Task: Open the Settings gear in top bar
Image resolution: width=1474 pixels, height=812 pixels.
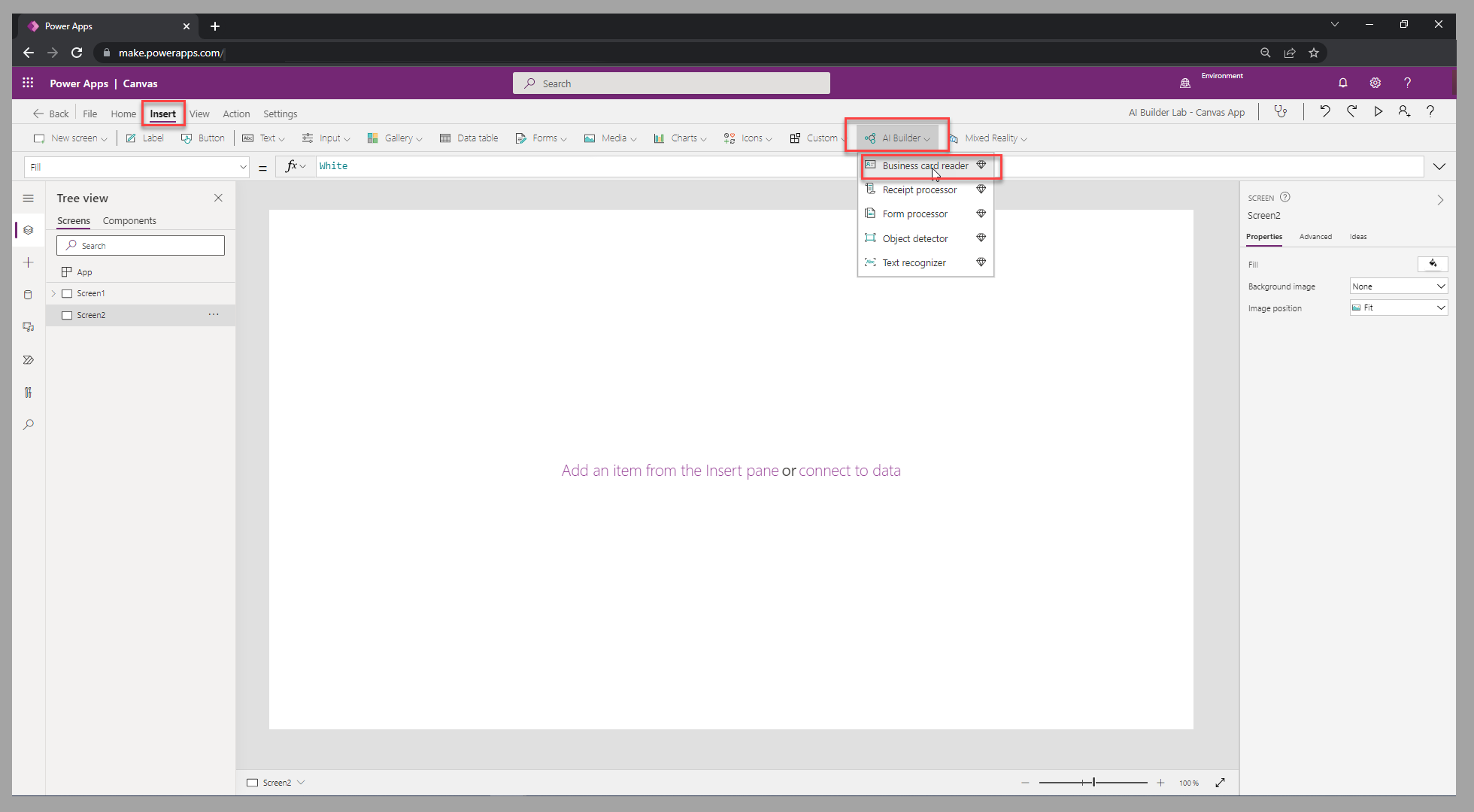Action: point(1375,83)
